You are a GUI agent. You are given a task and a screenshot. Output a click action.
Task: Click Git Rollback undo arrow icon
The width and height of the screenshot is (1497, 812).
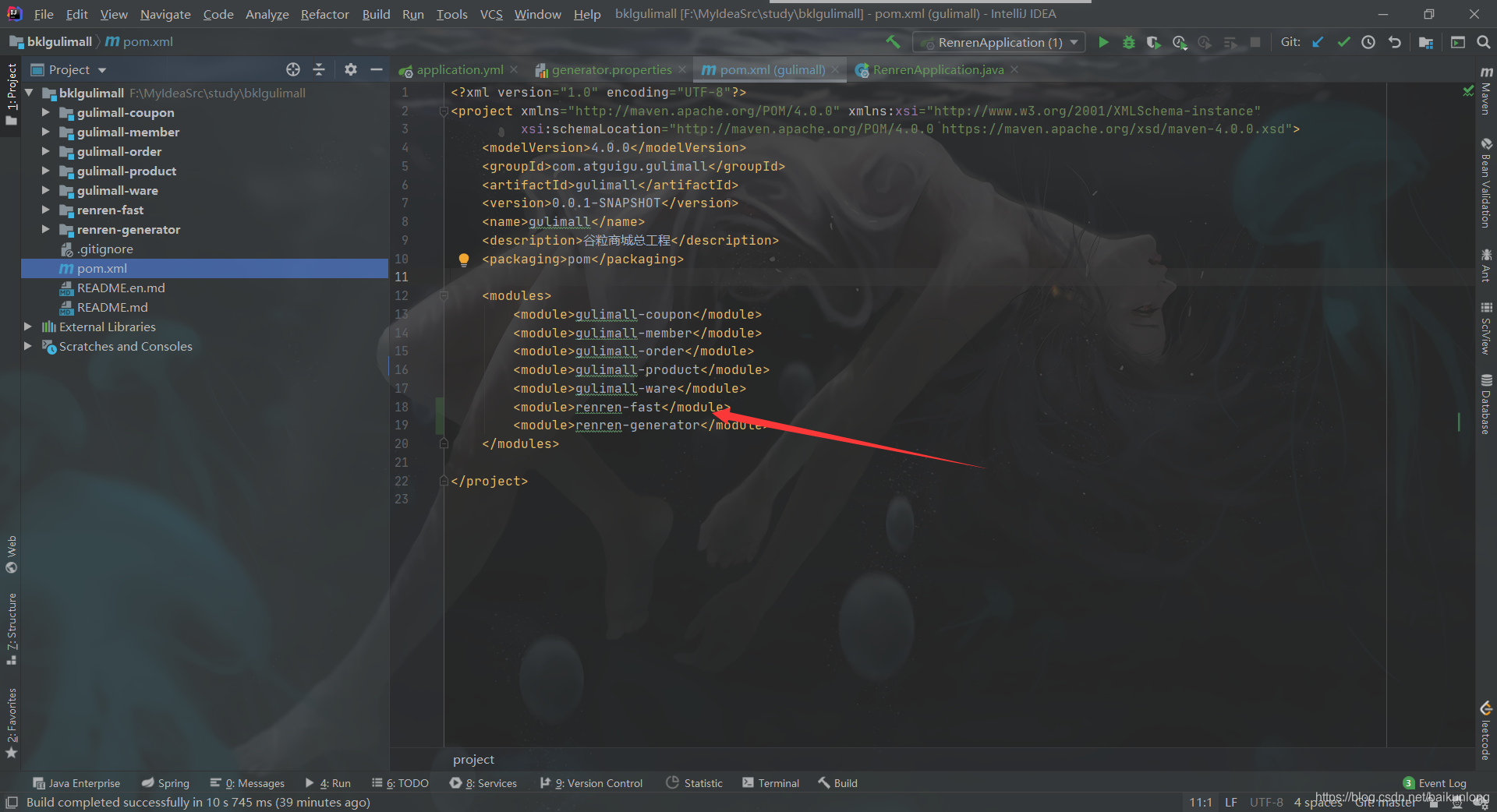(x=1395, y=42)
